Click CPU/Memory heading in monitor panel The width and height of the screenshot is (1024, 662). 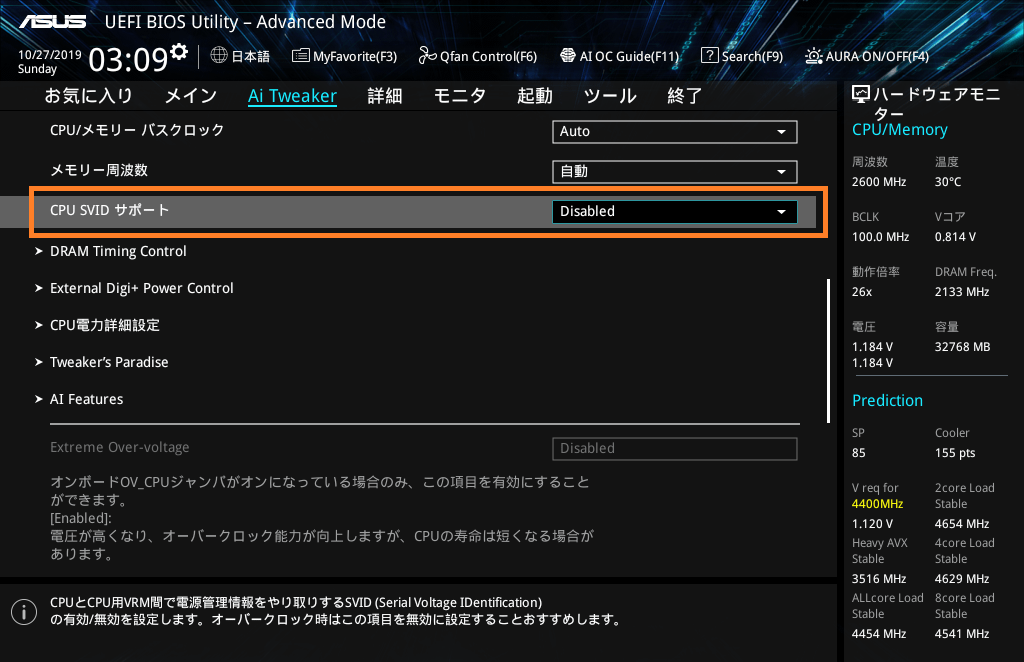[899, 129]
